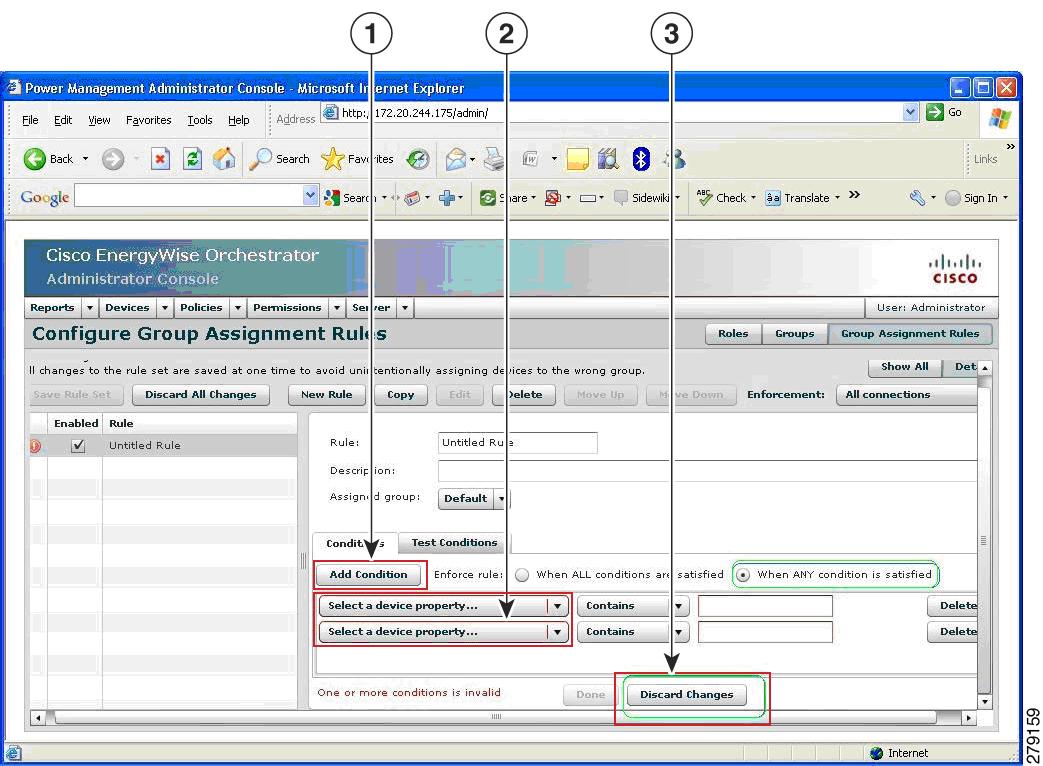
Task: Click the Google toolbar wrench settings icon
Action: (917, 197)
